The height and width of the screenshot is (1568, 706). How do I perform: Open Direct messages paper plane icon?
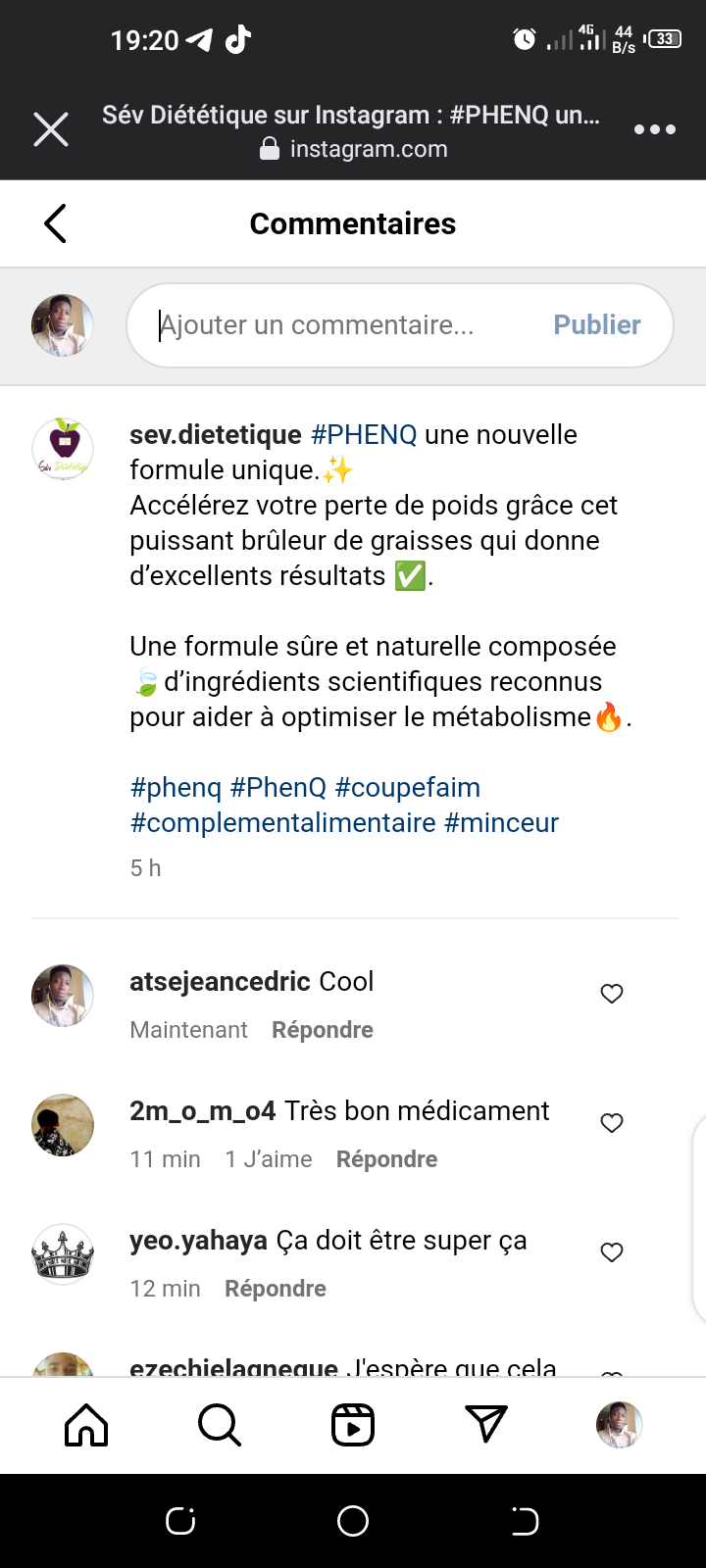tap(486, 1425)
